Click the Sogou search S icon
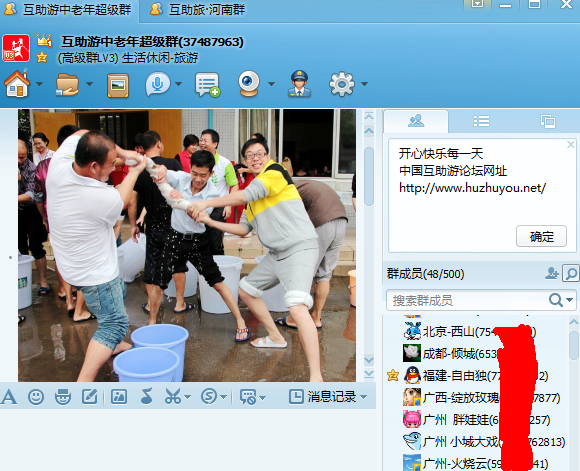The height and width of the screenshot is (471, 580). click(209, 397)
